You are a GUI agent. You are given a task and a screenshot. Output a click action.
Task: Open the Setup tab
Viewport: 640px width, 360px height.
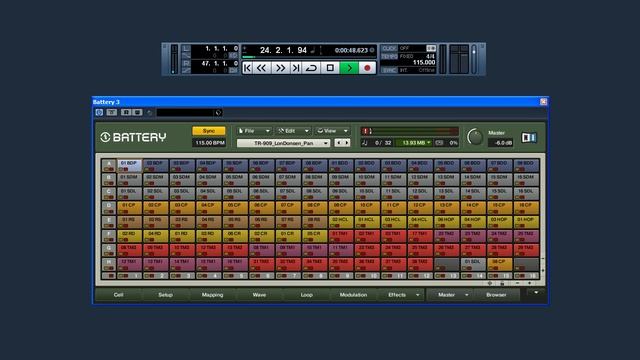(x=165, y=295)
